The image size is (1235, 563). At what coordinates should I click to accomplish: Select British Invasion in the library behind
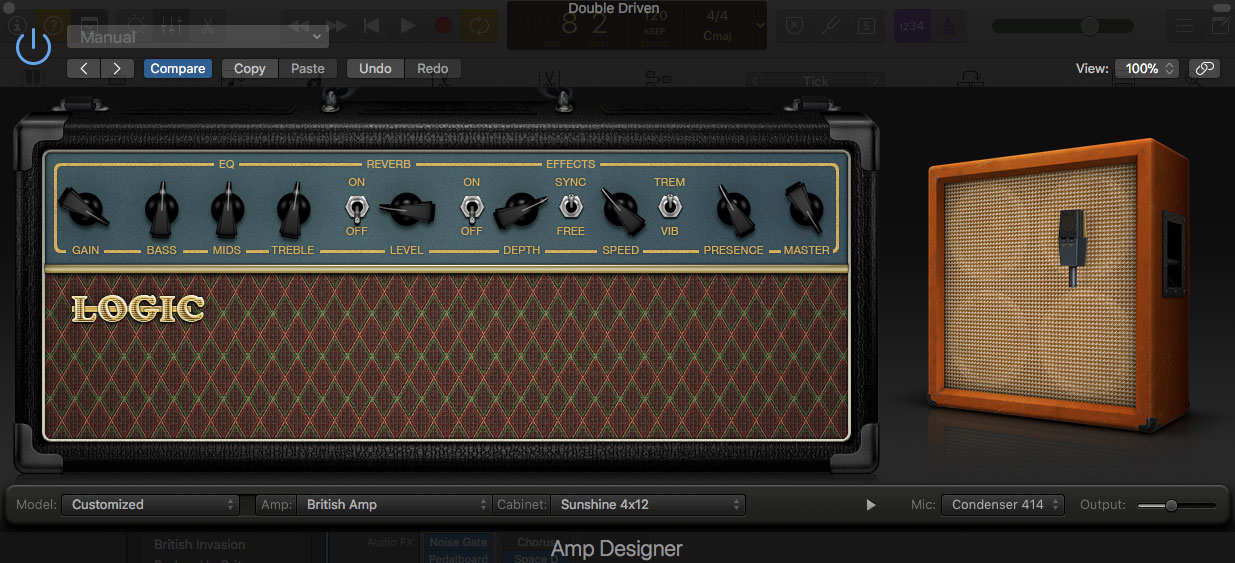pos(199,545)
